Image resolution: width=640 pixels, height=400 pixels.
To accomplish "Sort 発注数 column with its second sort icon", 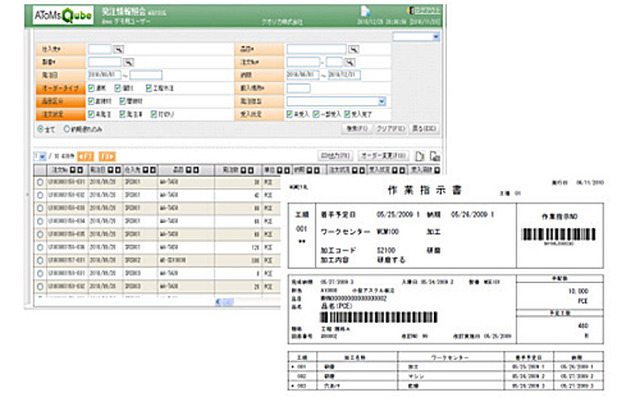I will click(x=251, y=170).
